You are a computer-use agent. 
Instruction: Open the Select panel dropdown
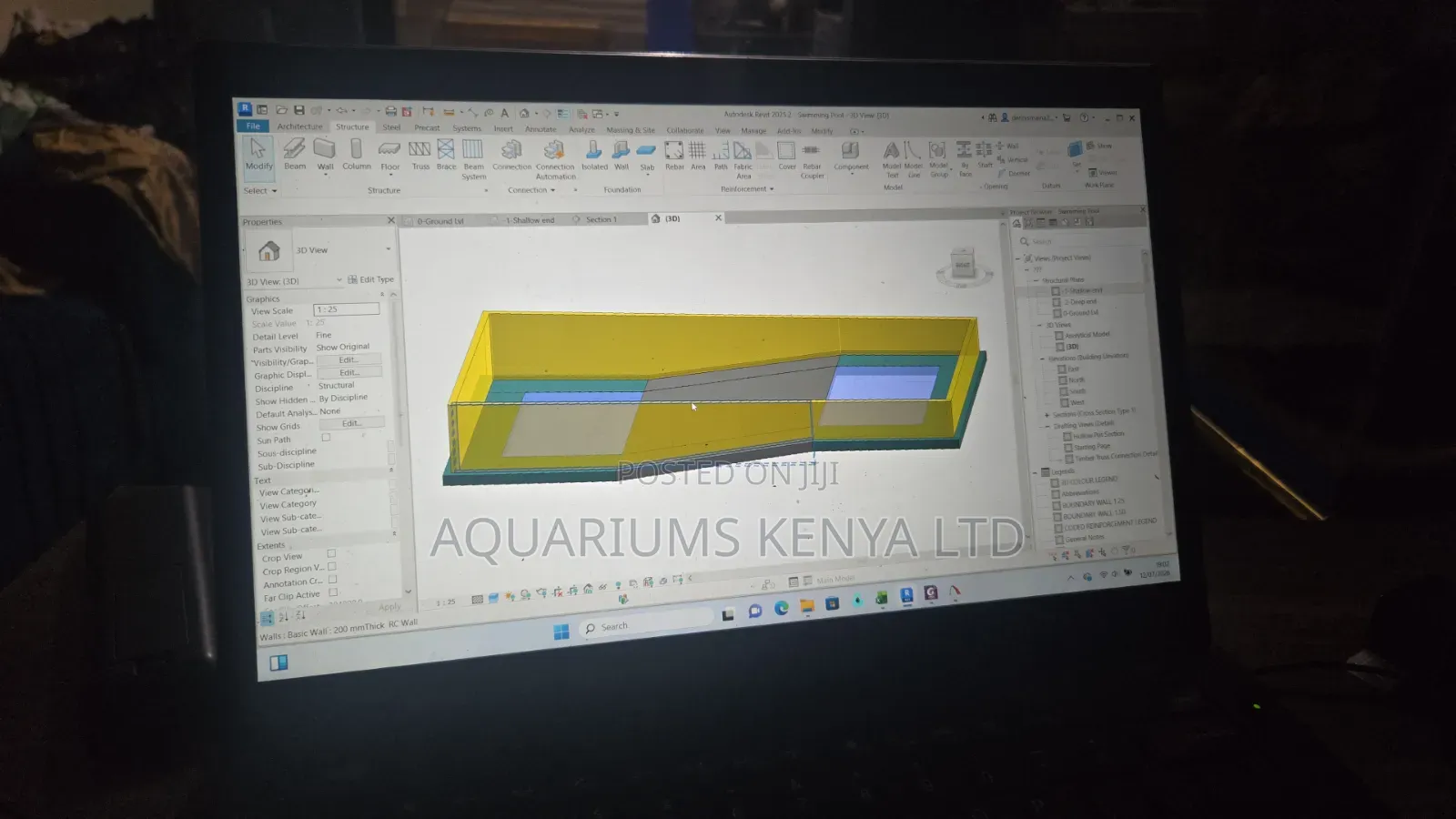(260, 190)
